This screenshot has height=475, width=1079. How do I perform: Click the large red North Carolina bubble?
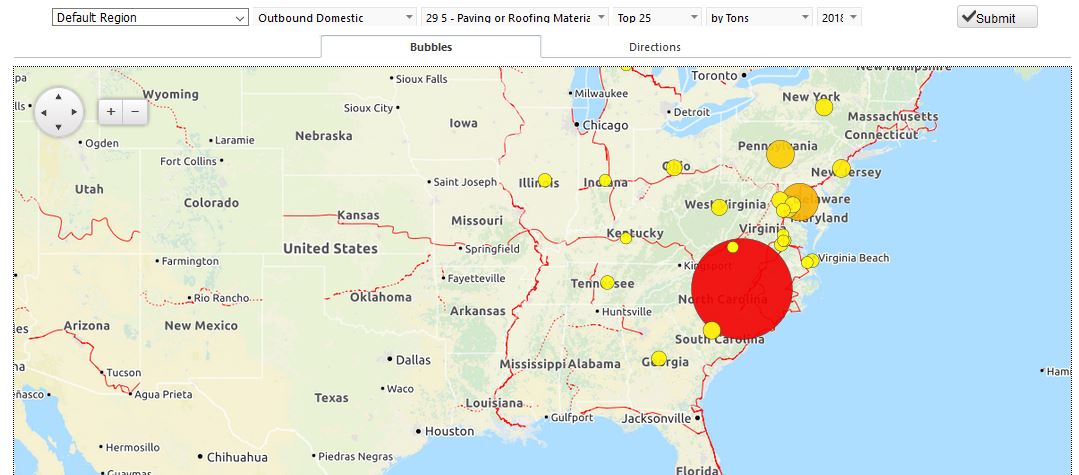click(x=742, y=290)
